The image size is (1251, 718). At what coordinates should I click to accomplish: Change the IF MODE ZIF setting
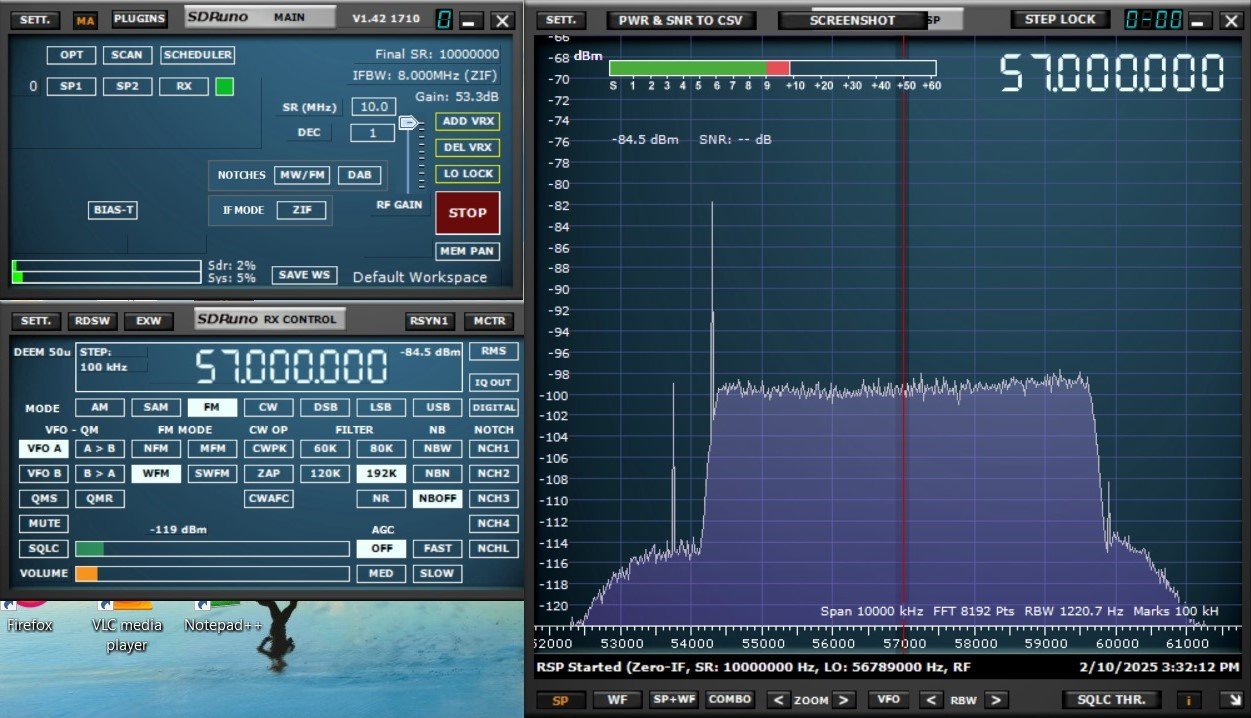pyautogui.click(x=301, y=210)
